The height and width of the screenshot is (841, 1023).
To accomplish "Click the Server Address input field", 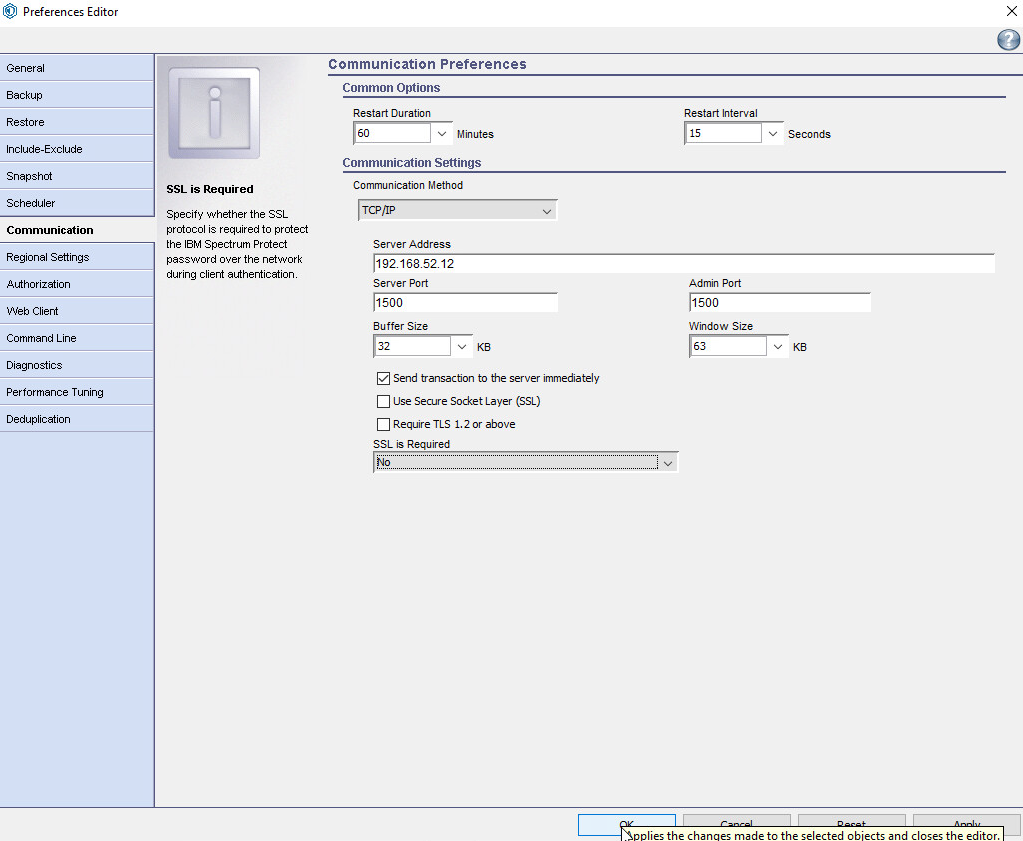I will (x=683, y=264).
